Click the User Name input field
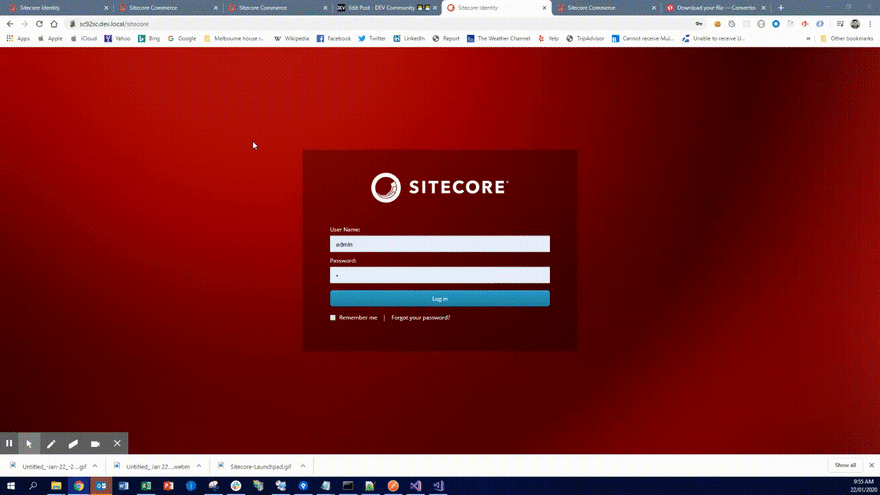This screenshot has height=495, width=880. click(x=439, y=244)
